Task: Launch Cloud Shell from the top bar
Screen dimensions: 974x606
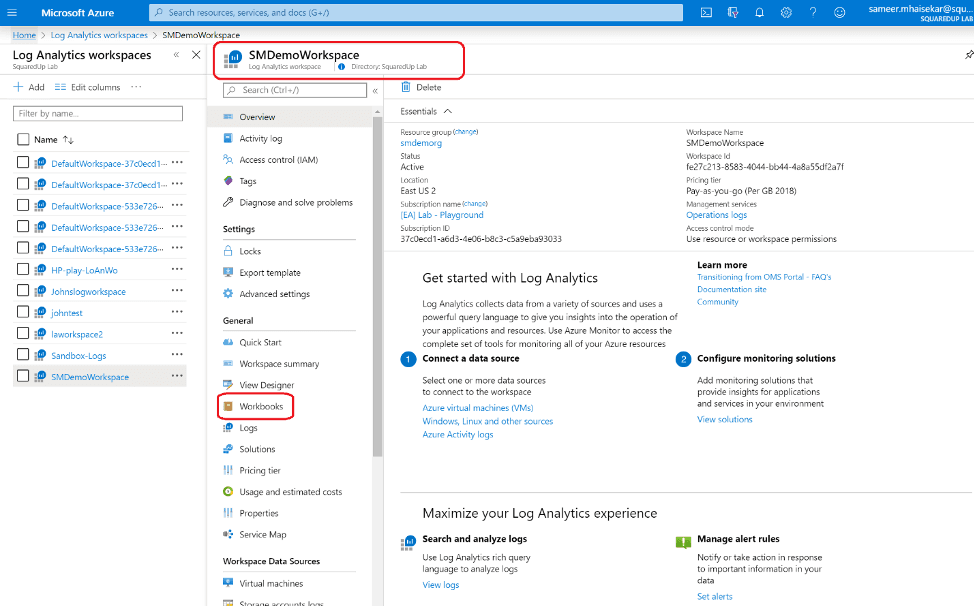Action: (x=706, y=12)
